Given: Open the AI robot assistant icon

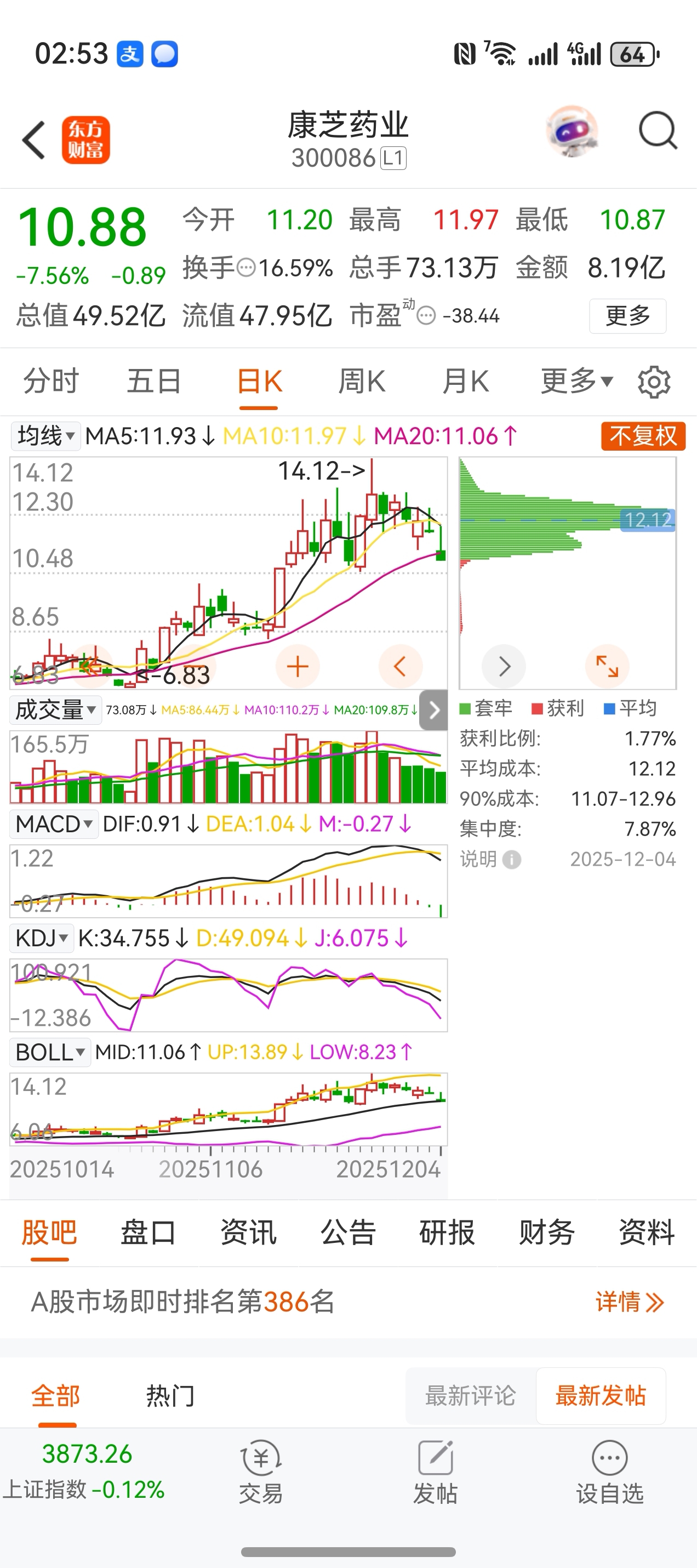Looking at the screenshot, I should point(572,132).
